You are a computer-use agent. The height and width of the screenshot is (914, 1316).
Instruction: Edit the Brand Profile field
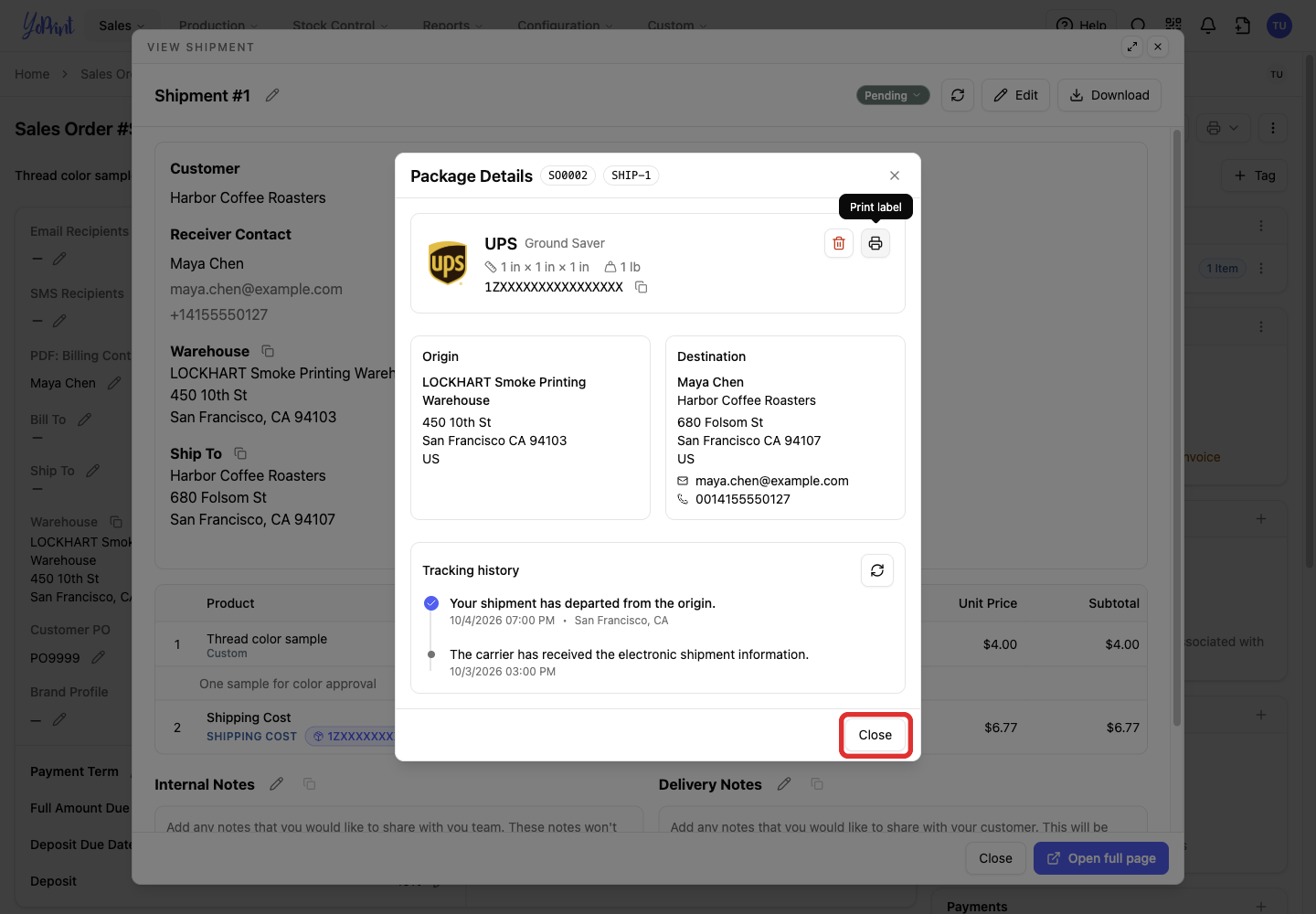(x=59, y=719)
